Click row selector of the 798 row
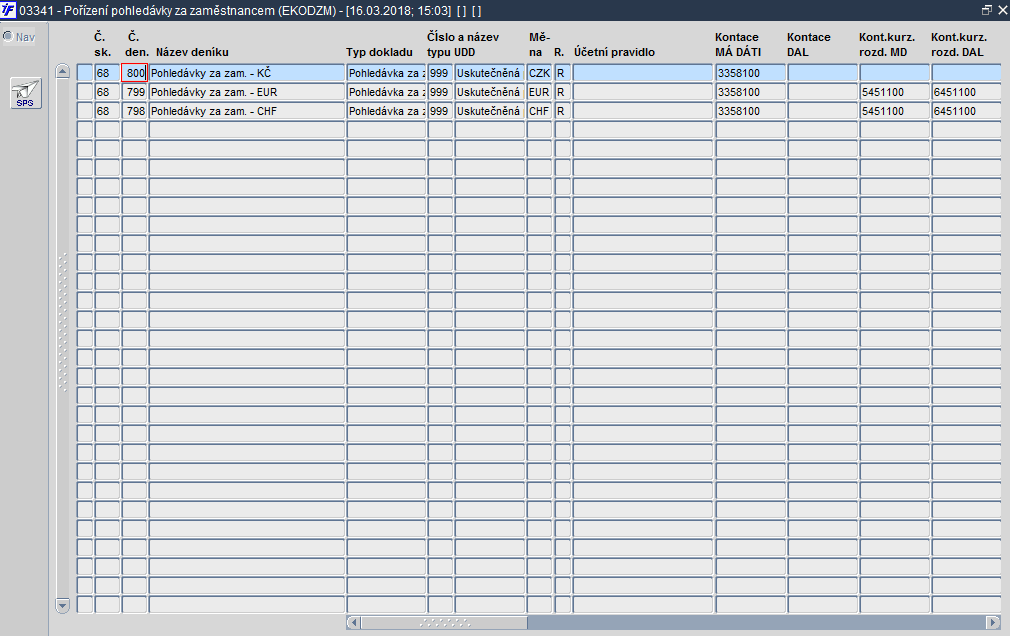Image resolution: width=1010 pixels, height=636 pixels. click(85, 111)
